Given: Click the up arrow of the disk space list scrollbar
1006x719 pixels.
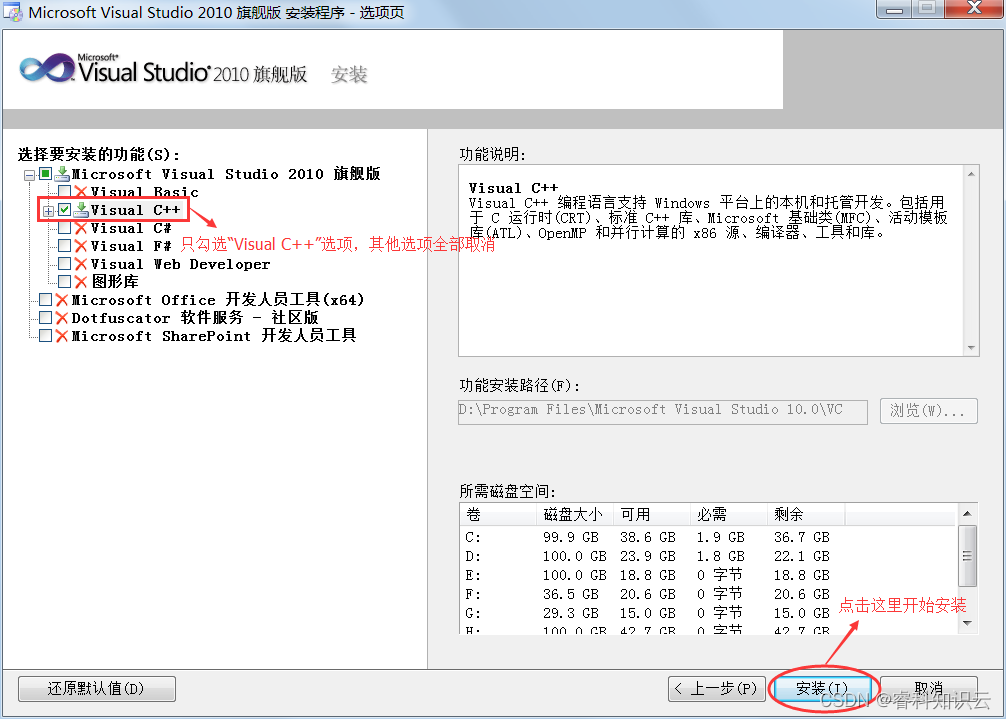Looking at the screenshot, I should point(968,514).
